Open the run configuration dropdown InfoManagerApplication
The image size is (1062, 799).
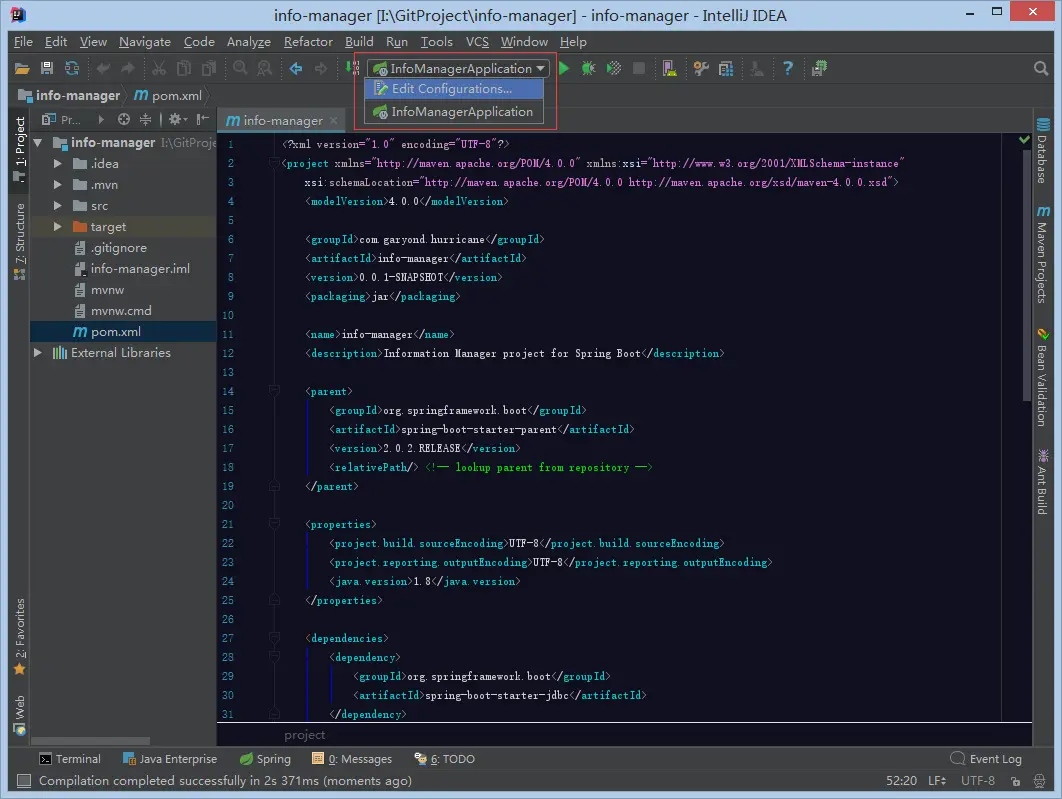pyautogui.click(x=459, y=68)
